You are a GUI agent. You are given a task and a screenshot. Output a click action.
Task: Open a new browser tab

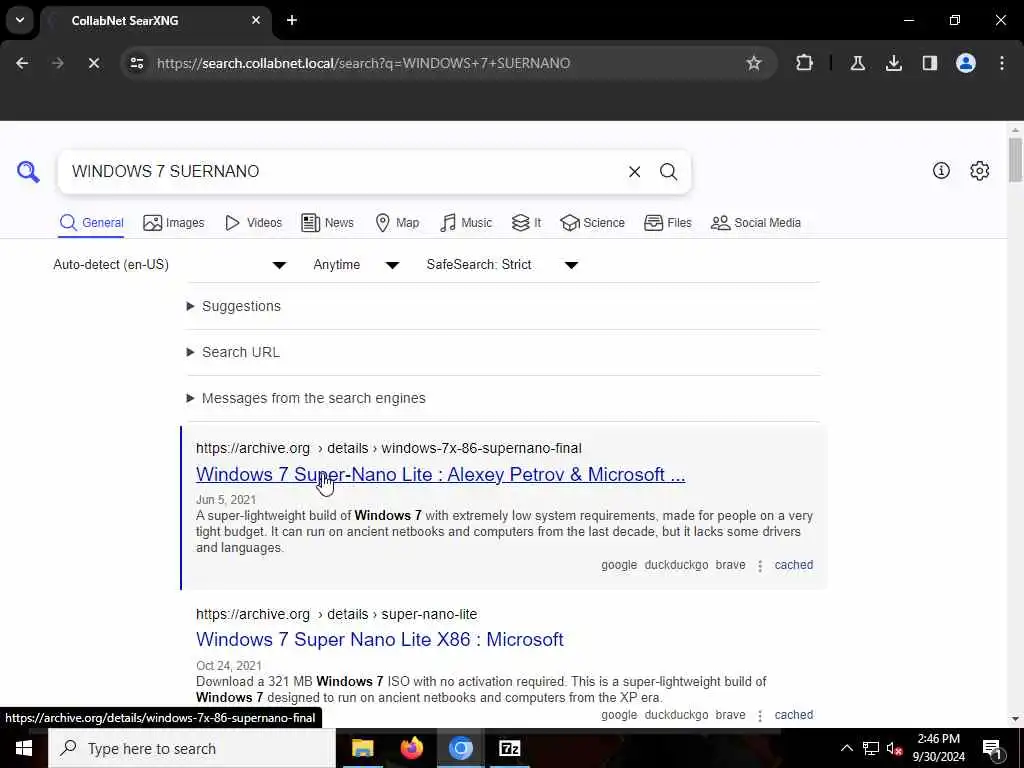[x=292, y=20]
